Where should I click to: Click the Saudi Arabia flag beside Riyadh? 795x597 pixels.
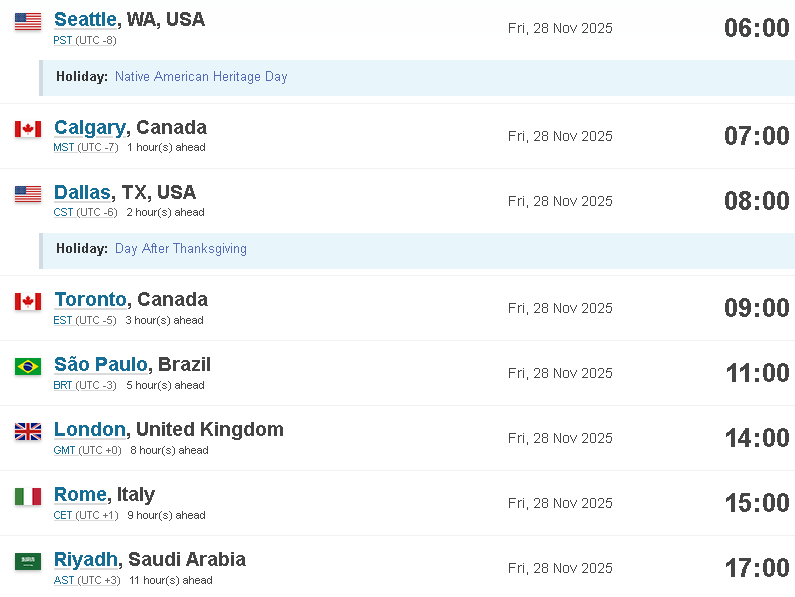pyautogui.click(x=28, y=561)
